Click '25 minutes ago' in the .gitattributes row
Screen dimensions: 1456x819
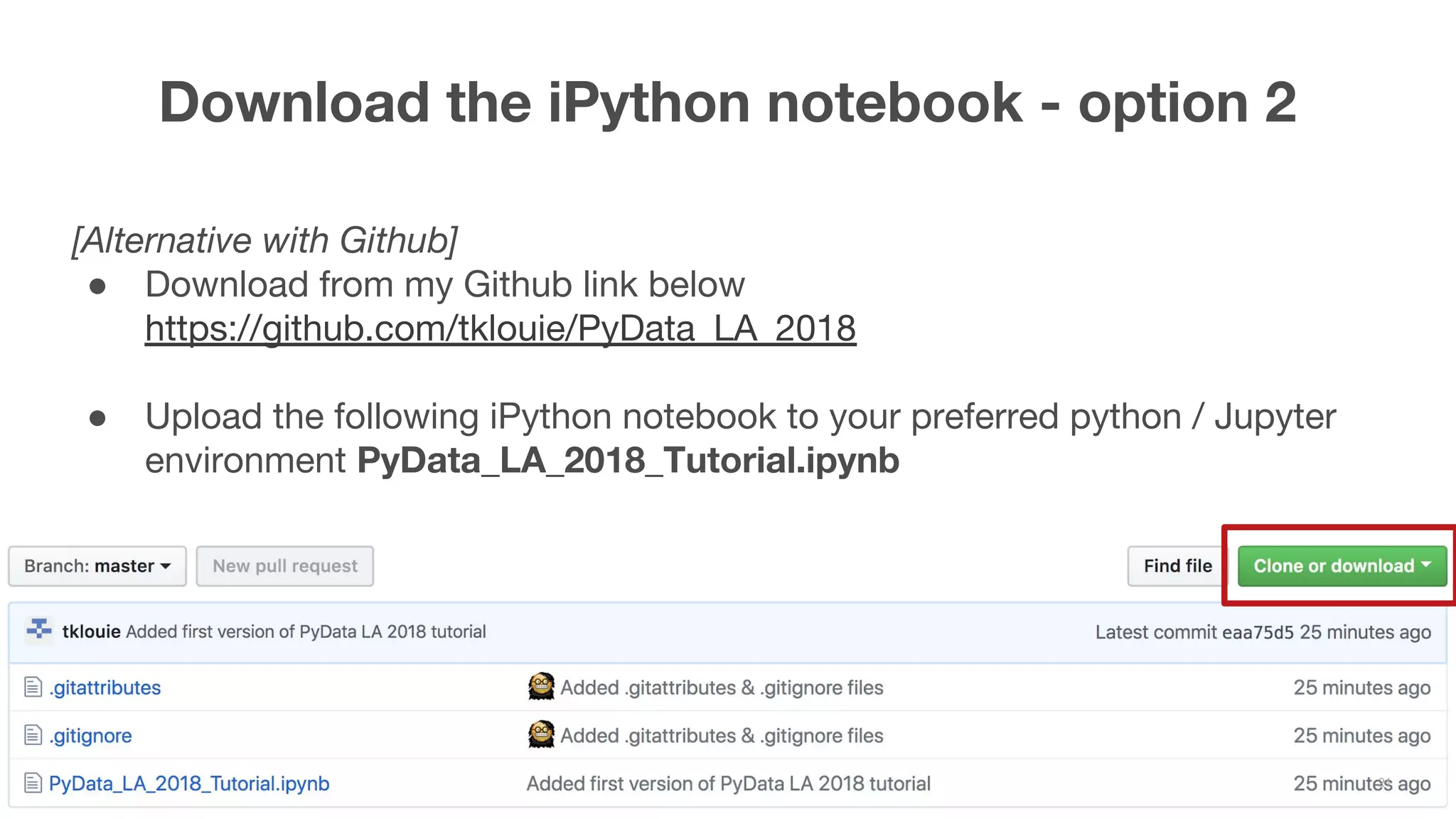coord(1361,687)
